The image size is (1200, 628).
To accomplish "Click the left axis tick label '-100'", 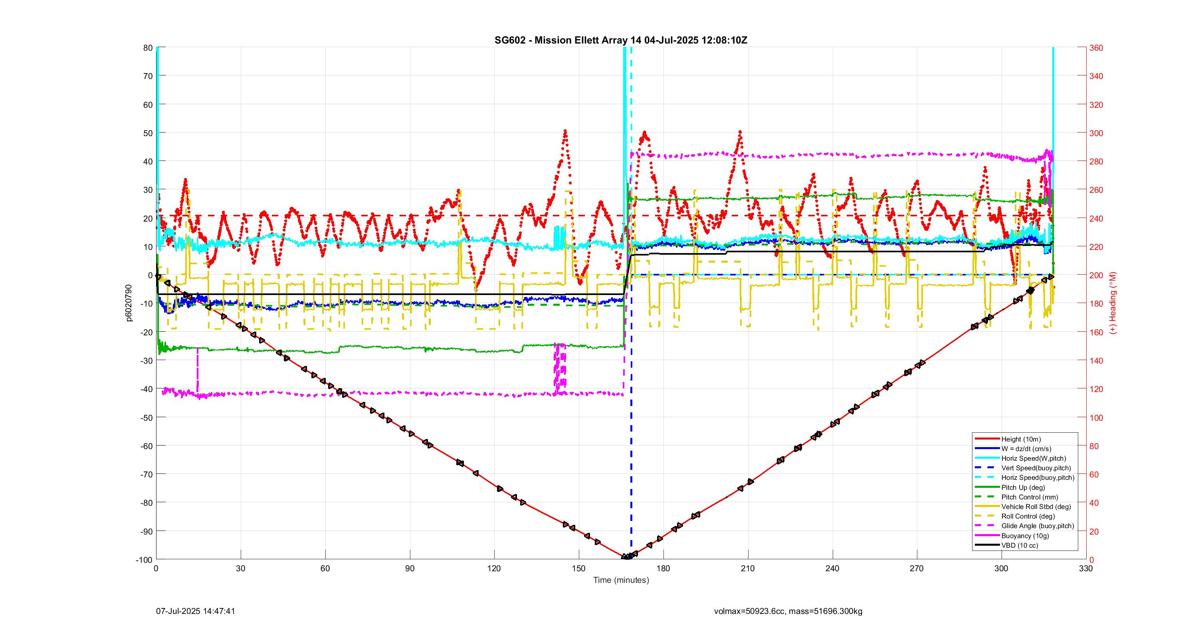I will point(144,559).
